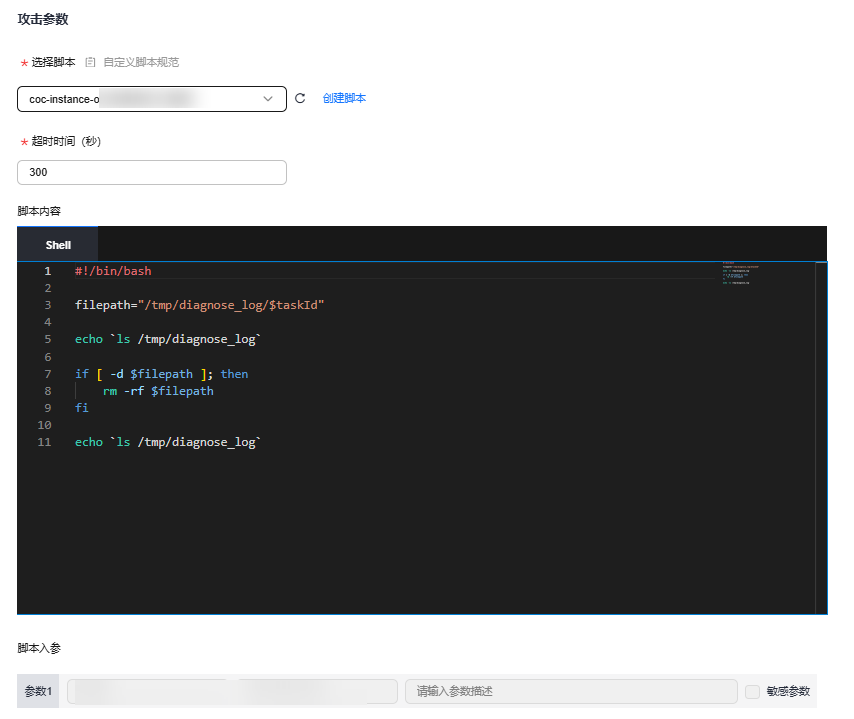Click the if [ -d $filepath ] line

click(x=161, y=374)
